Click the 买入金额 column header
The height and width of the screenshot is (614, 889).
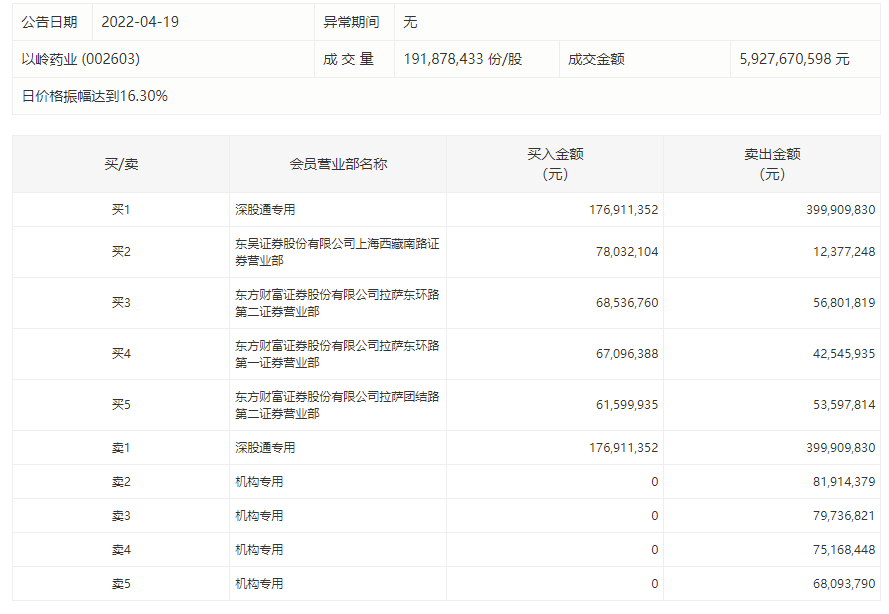point(555,164)
